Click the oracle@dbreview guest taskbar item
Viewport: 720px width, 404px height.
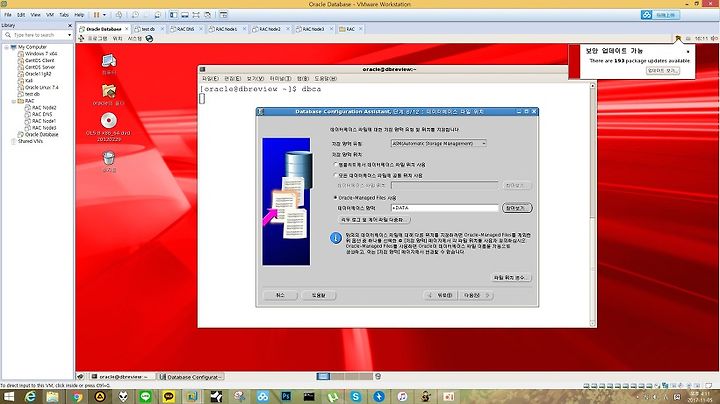[x=120, y=377]
